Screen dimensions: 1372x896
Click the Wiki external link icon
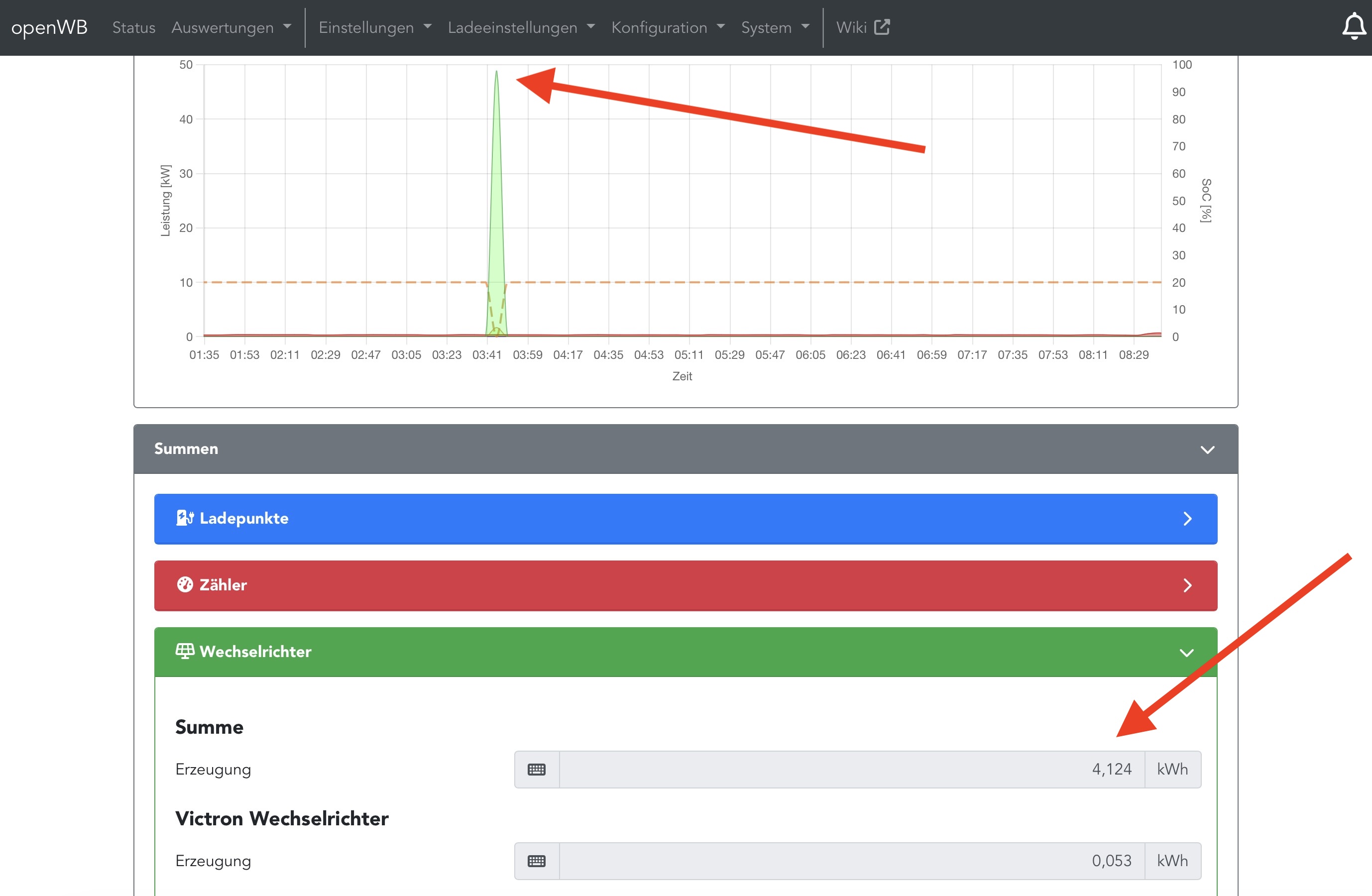click(882, 27)
